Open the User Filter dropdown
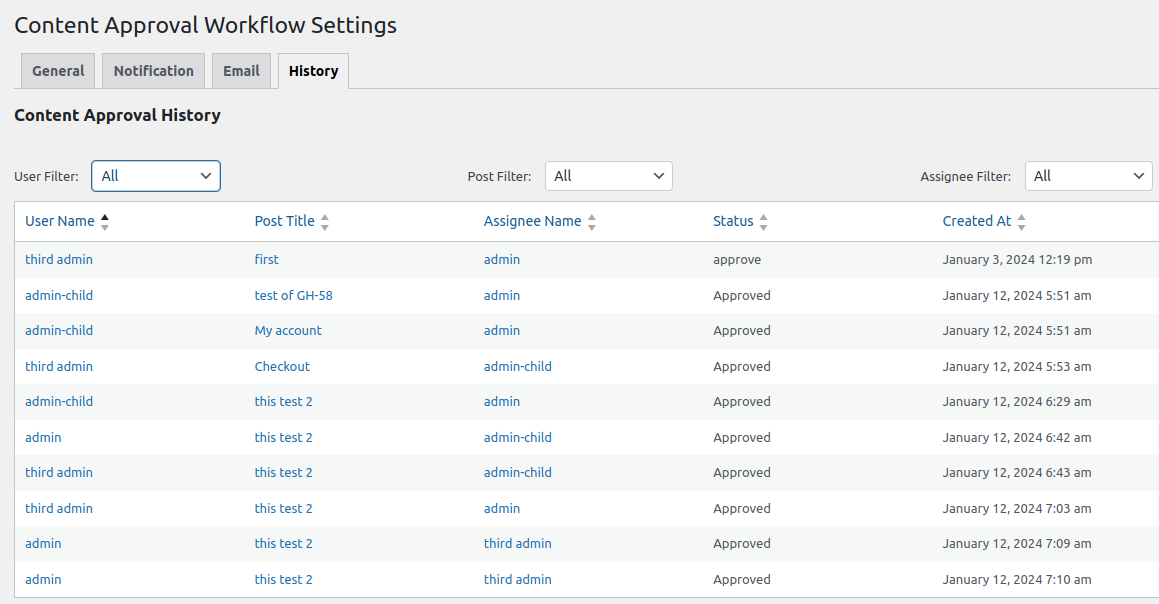The image size is (1159, 604). (155, 175)
